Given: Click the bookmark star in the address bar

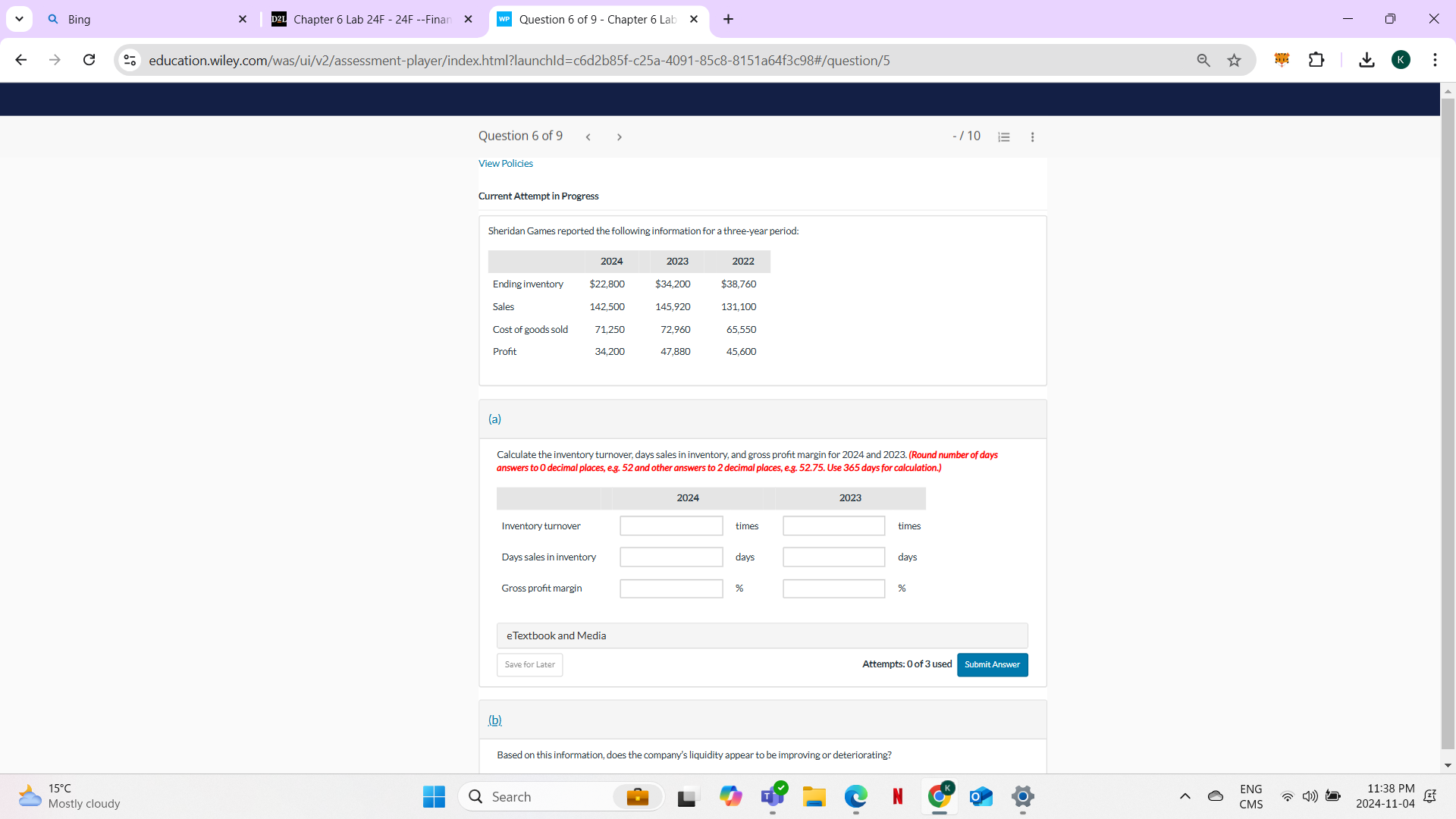Looking at the screenshot, I should pyautogui.click(x=1234, y=60).
